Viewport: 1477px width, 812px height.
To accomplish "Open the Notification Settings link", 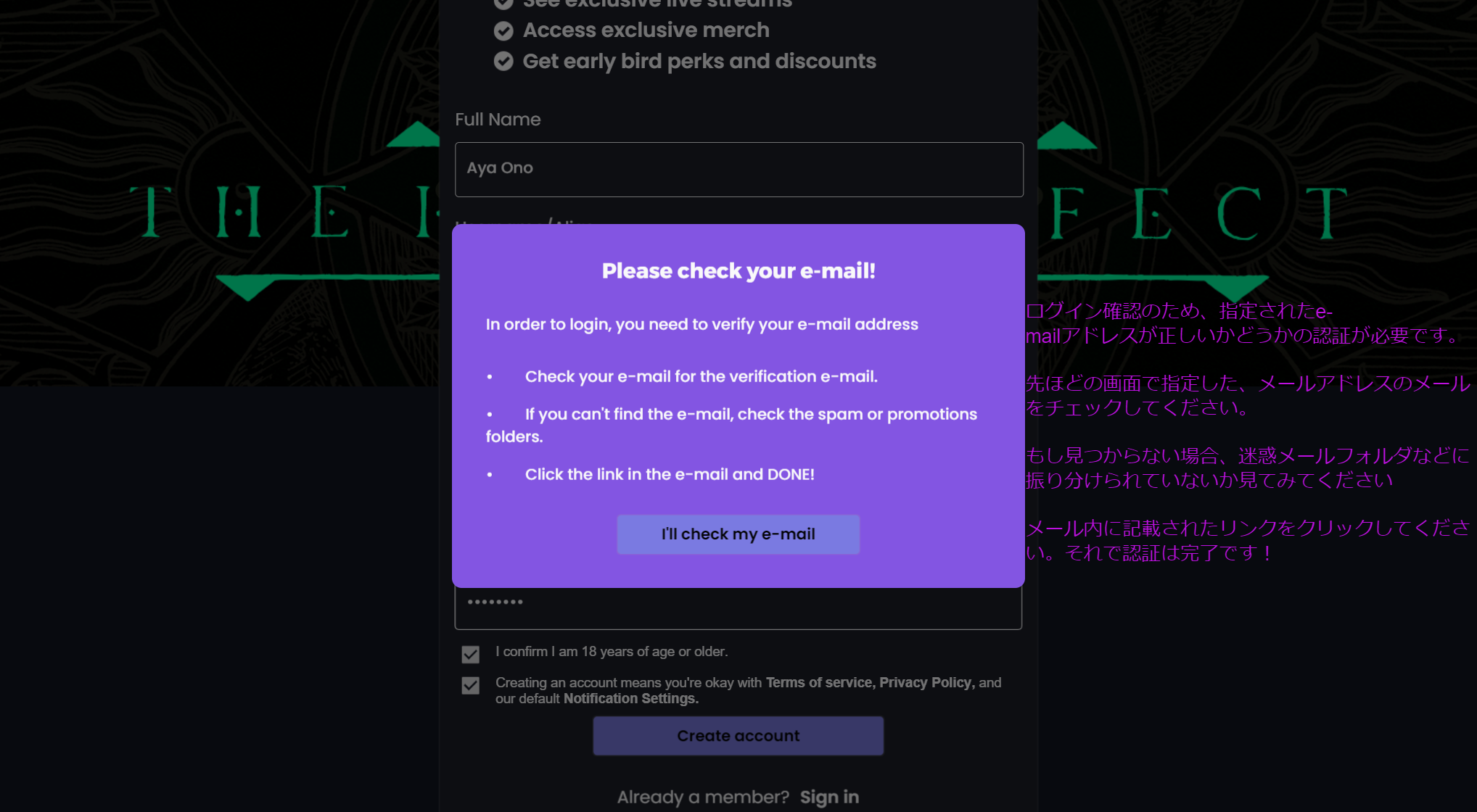I will point(631,698).
